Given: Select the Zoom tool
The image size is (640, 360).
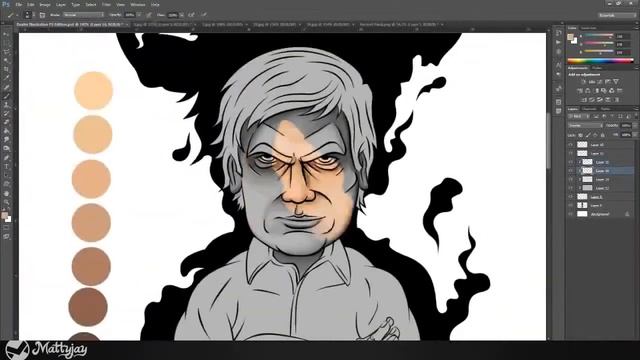Looking at the screenshot, I should click(x=7, y=202).
